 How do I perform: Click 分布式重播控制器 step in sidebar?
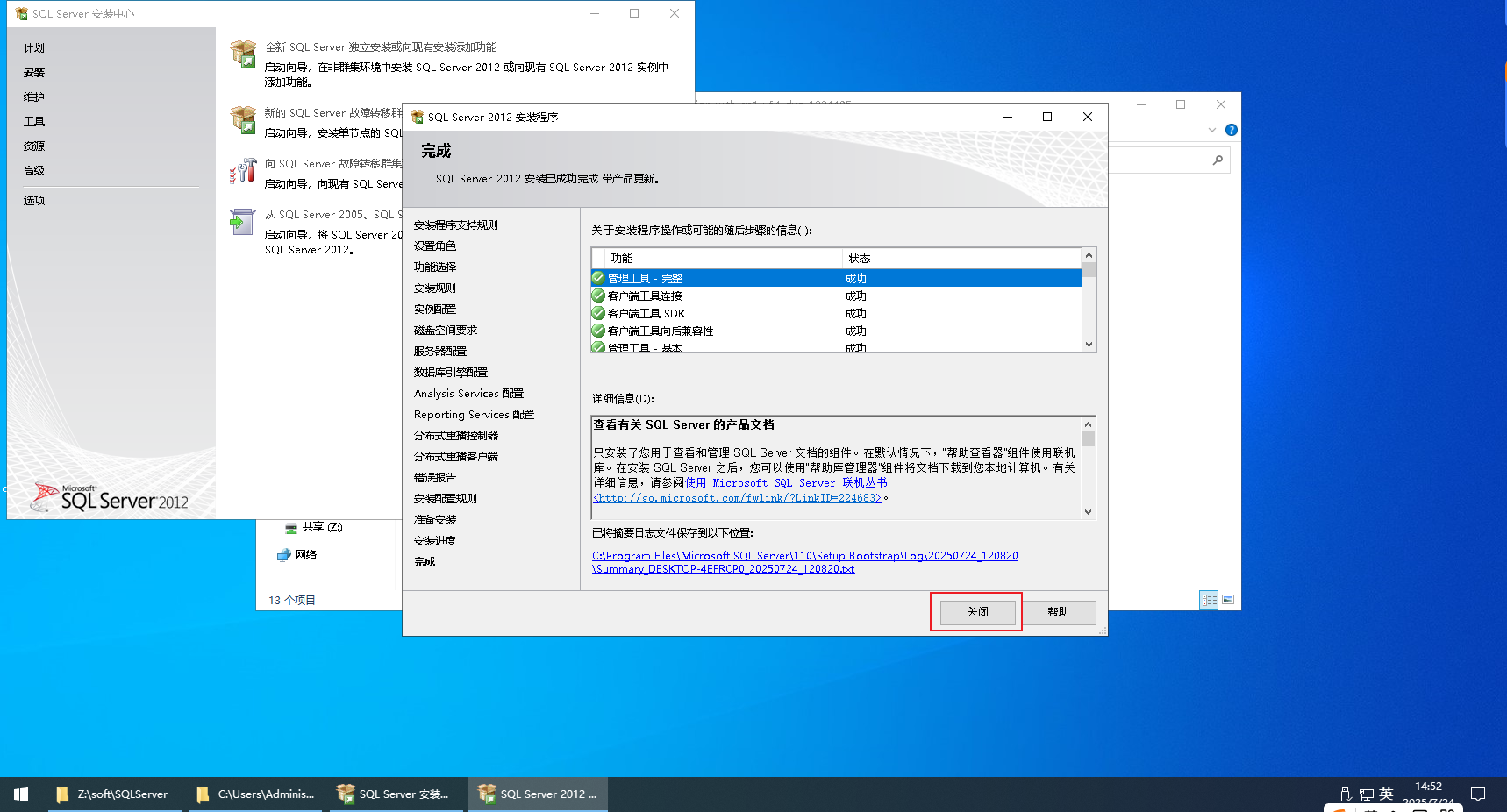(x=456, y=436)
